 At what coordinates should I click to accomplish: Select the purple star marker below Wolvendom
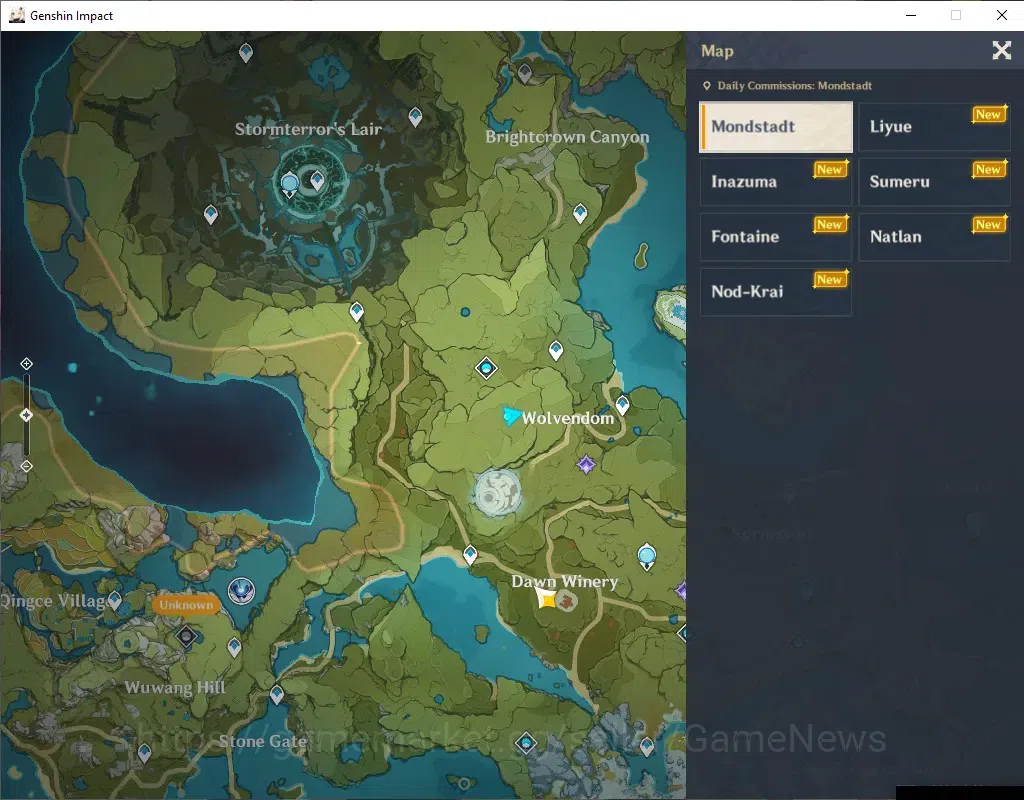586,464
